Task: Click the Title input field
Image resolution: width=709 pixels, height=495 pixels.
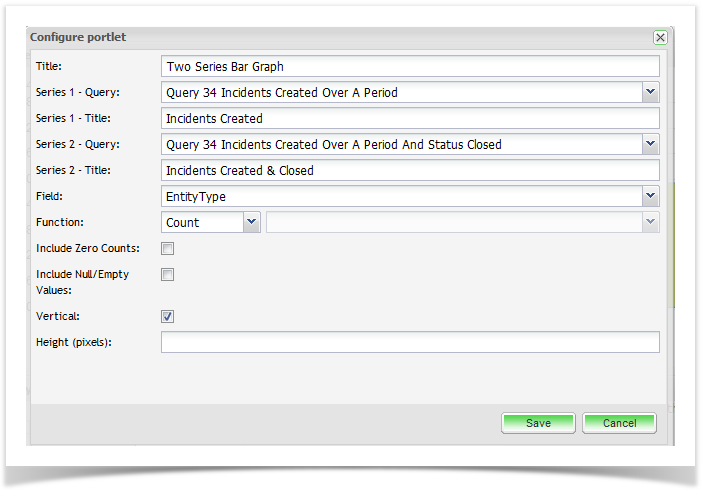Action: [x=410, y=67]
